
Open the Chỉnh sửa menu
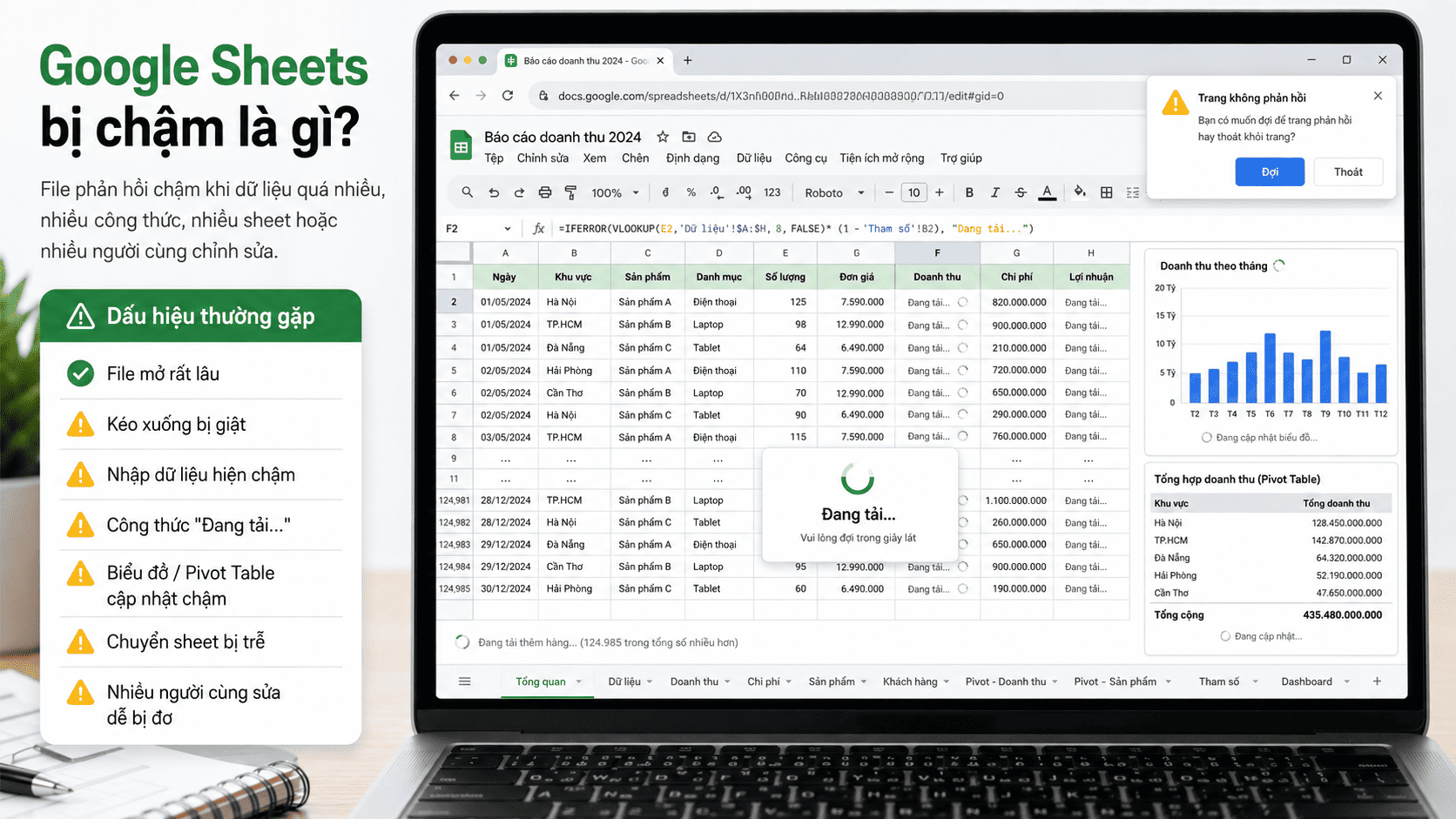click(543, 158)
